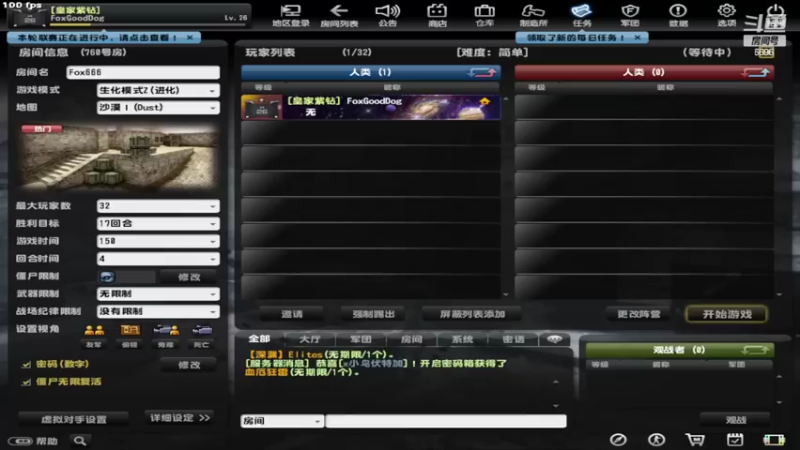The height and width of the screenshot is (450, 800).
Task: Open the 军团 clan shield icon
Action: 630,15
